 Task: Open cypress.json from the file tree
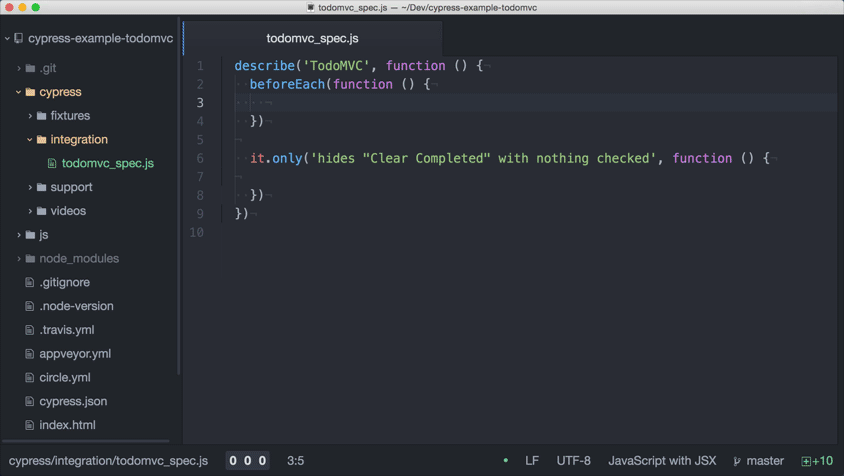click(x=73, y=401)
